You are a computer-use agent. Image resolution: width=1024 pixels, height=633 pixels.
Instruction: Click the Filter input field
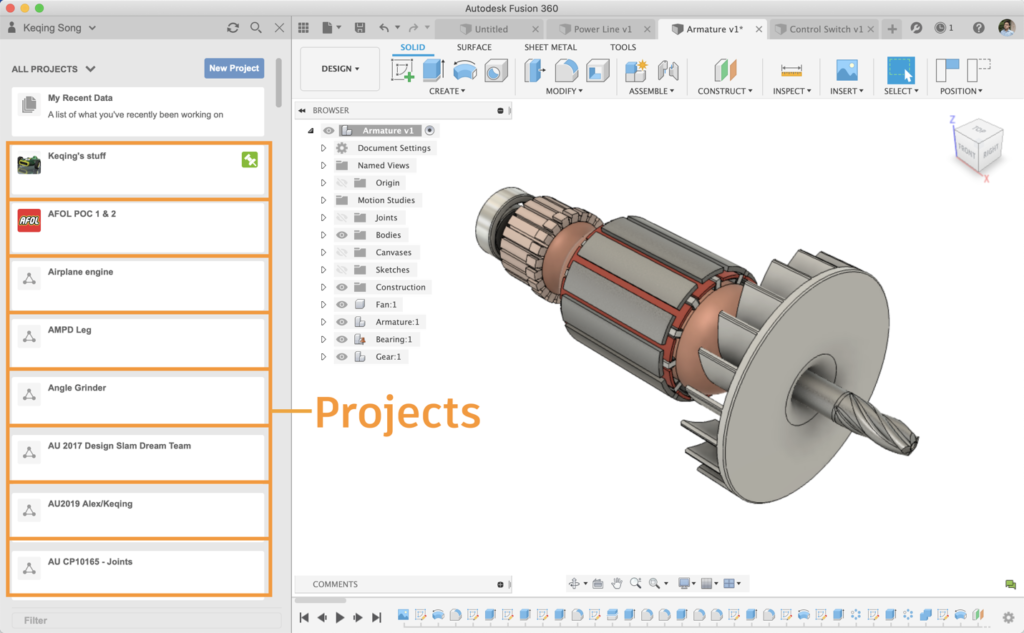click(140, 620)
